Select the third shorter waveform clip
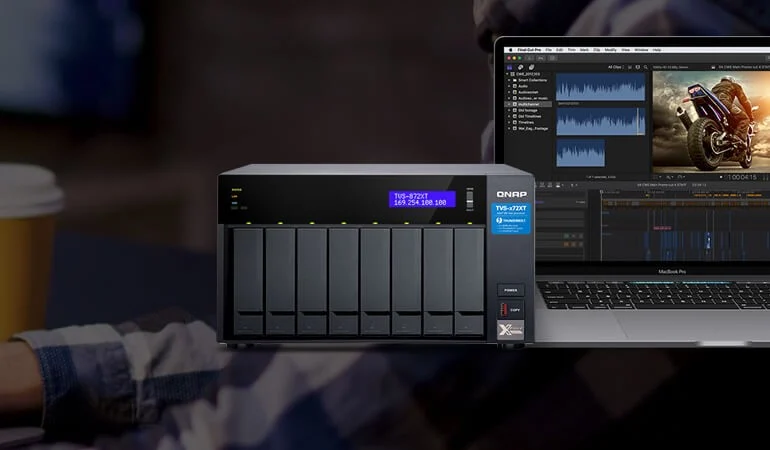Image resolution: width=770 pixels, height=450 pixels. (x=580, y=153)
